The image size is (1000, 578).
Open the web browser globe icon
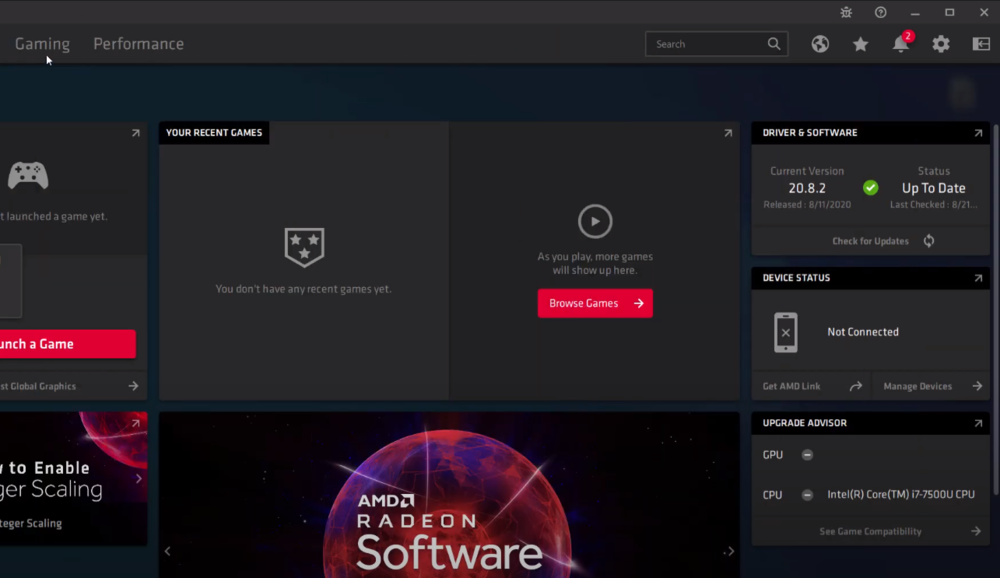pos(820,44)
